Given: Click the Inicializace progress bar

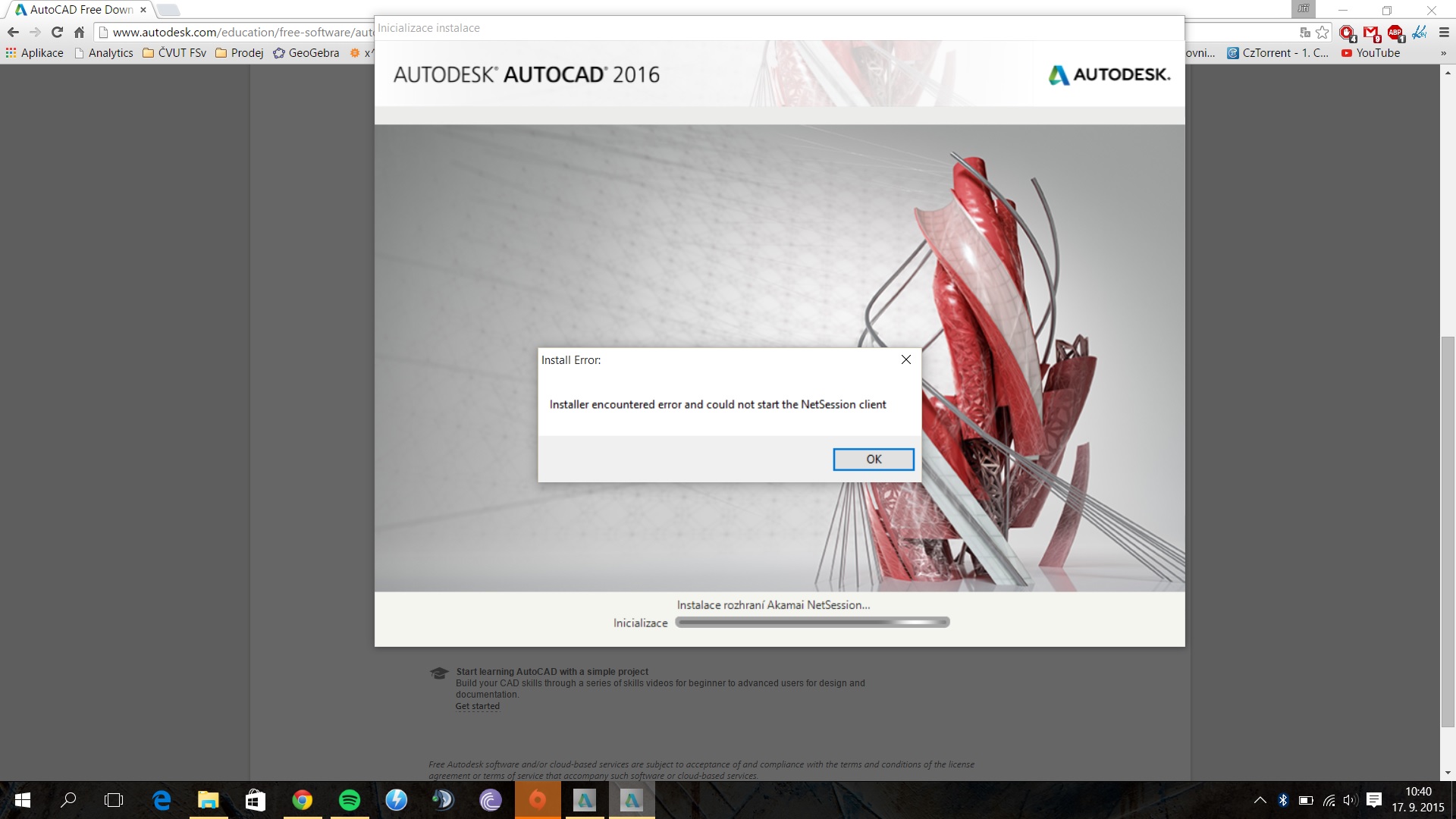Looking at the screenshot, I should tap(811, 623).
